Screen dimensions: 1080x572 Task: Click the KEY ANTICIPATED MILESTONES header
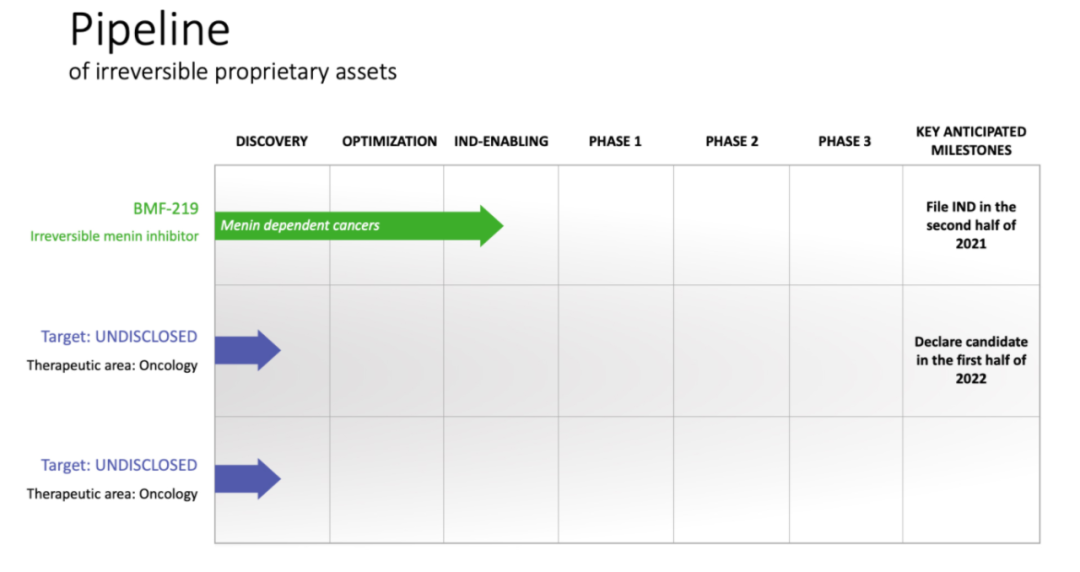971,141
